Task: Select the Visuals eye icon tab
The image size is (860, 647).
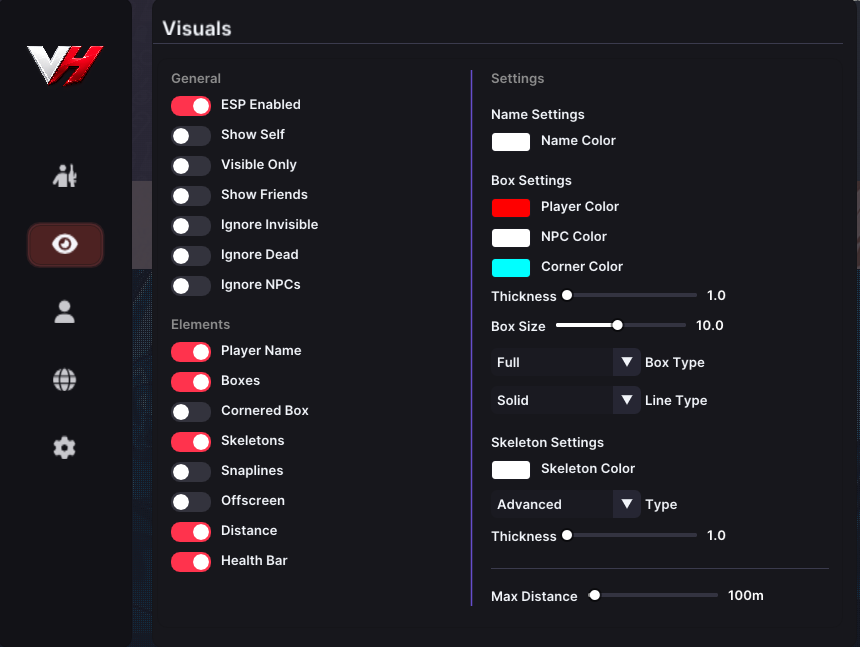Action: [65, 245]
